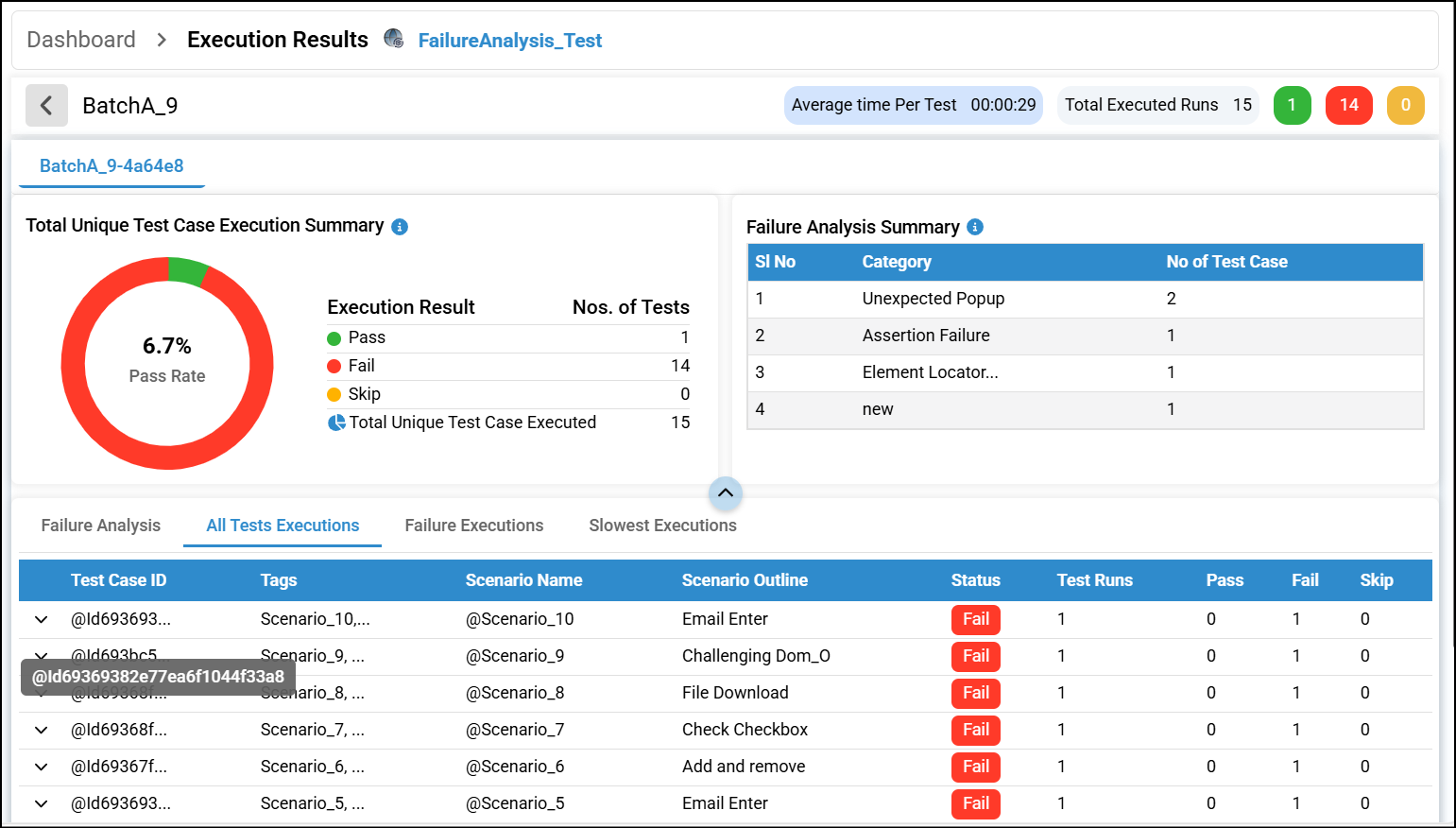The image size is (1456, 828).
Task: Click the back arrow beside BatchA_9
Action: coord(46,105)
